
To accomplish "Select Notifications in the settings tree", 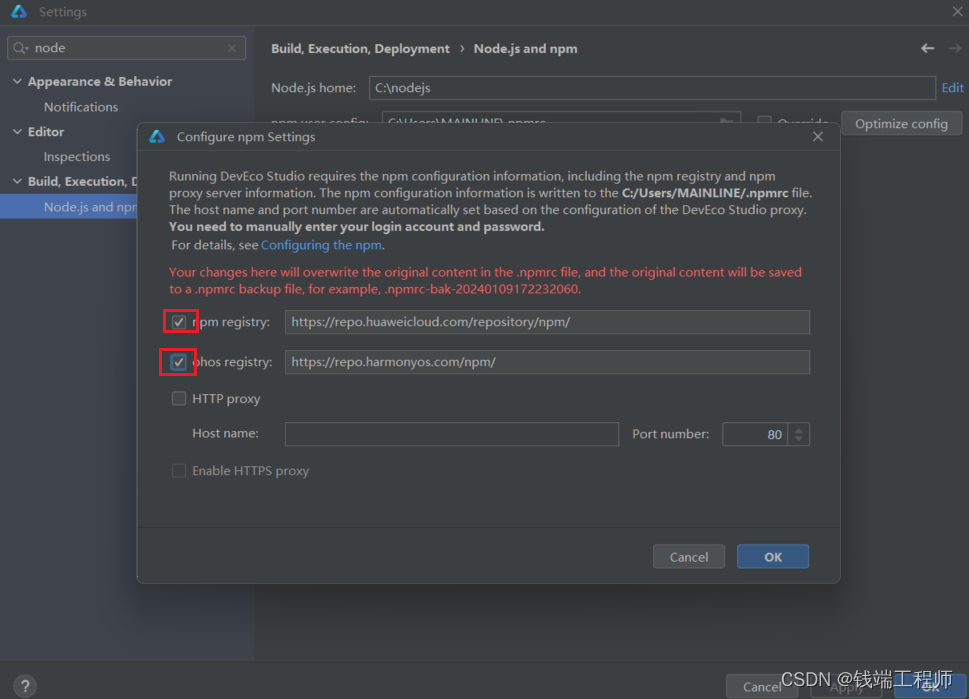I will coord(81,107).
